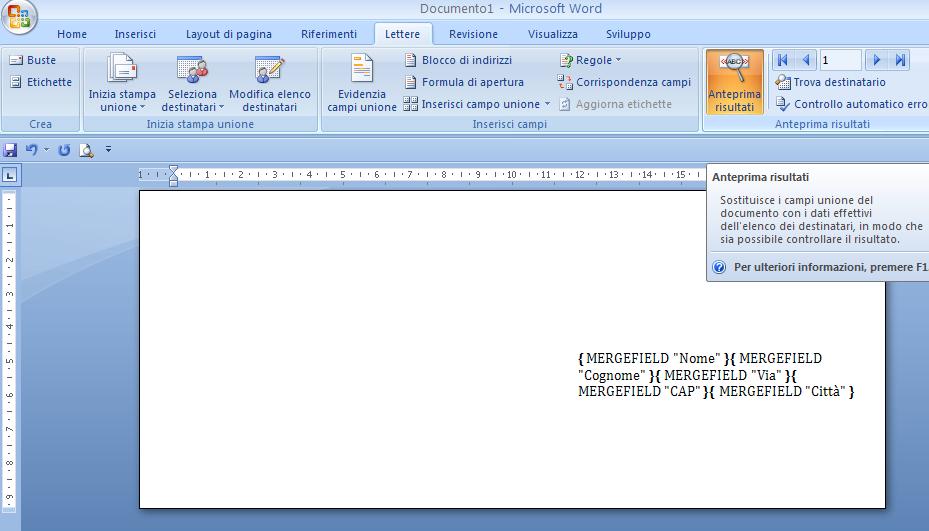
Task: Open the Regole dropdown
Action: (590, 60)
